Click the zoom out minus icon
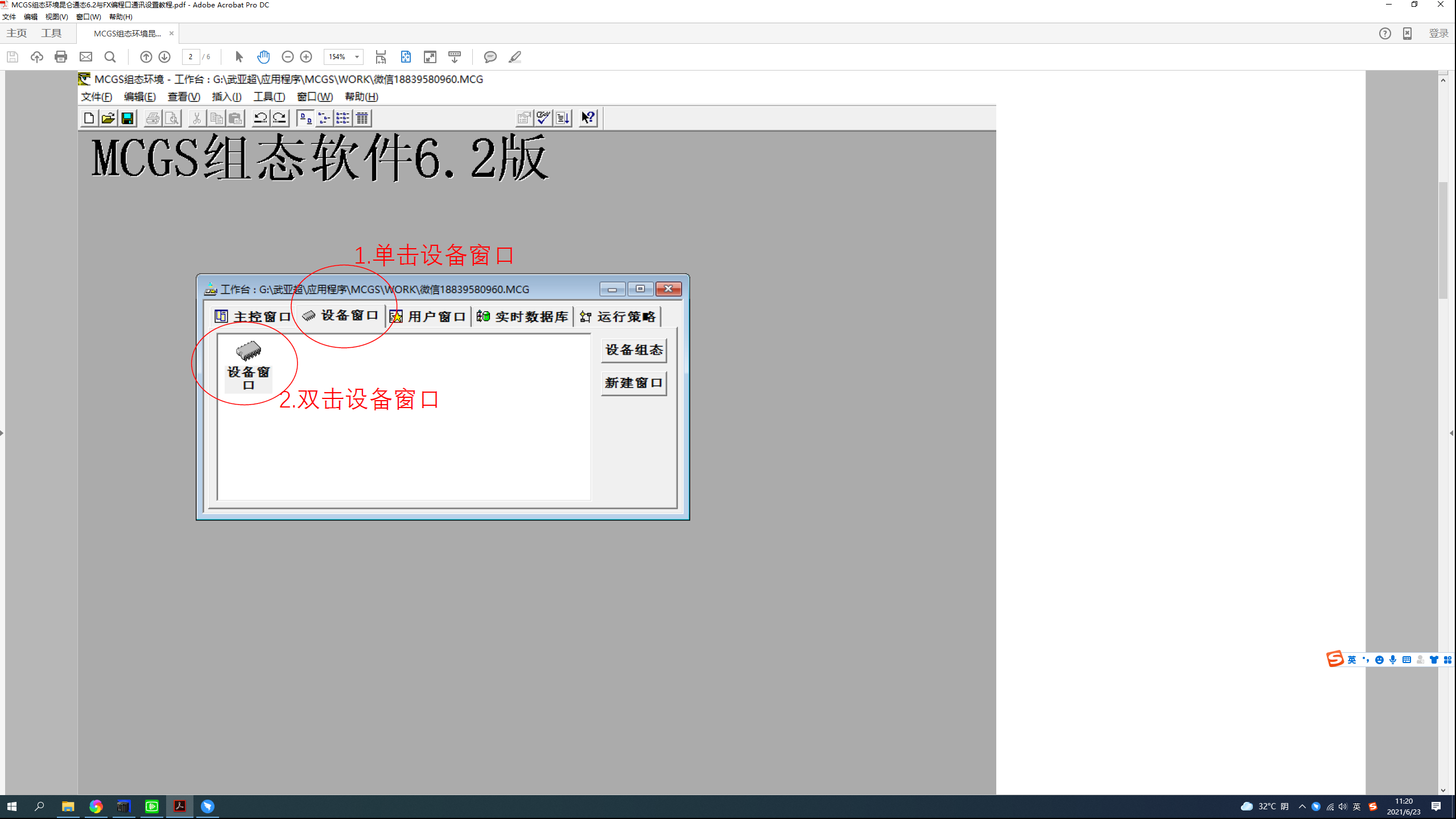Screen dimensions: 1456x819 tap(288, 57)
